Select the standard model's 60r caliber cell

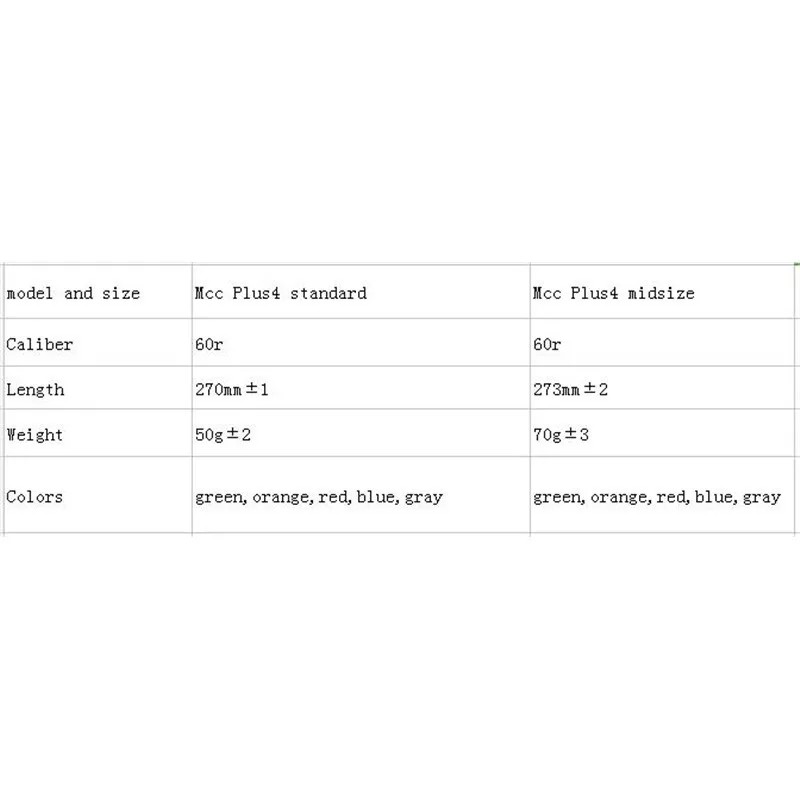211,344
